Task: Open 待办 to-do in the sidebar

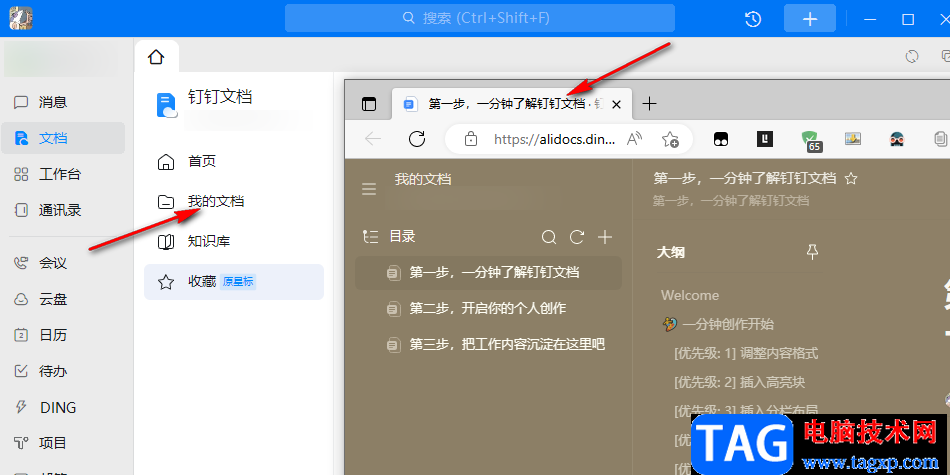Action: click(63, 371)
